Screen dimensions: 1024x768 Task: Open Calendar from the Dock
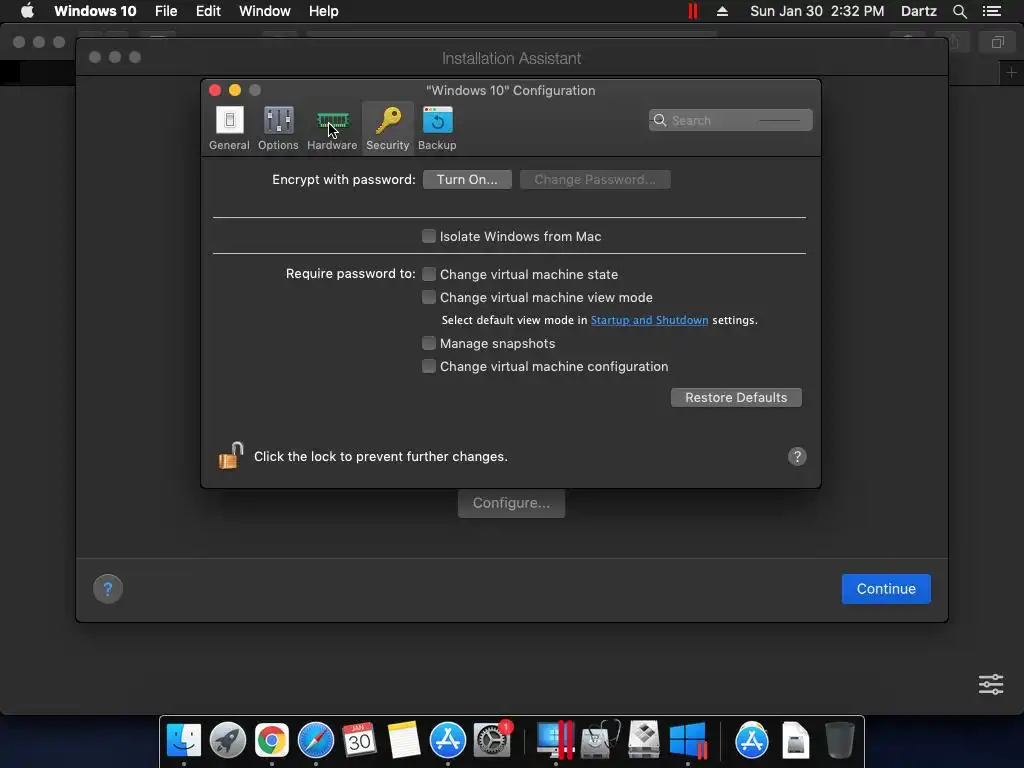tap(359, 740)
